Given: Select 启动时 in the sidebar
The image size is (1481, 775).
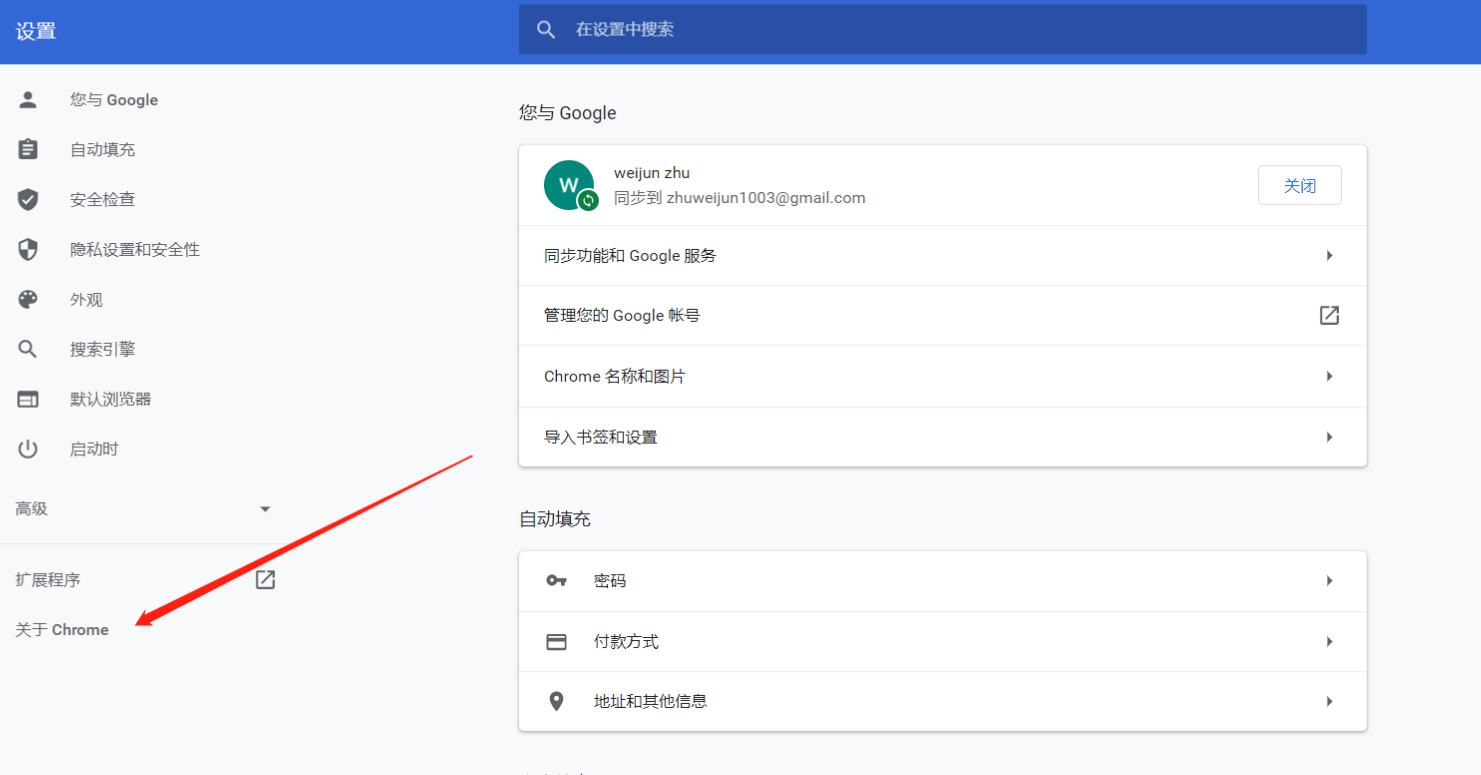Looking at the screenshot, I should click(x=94, y=449).
